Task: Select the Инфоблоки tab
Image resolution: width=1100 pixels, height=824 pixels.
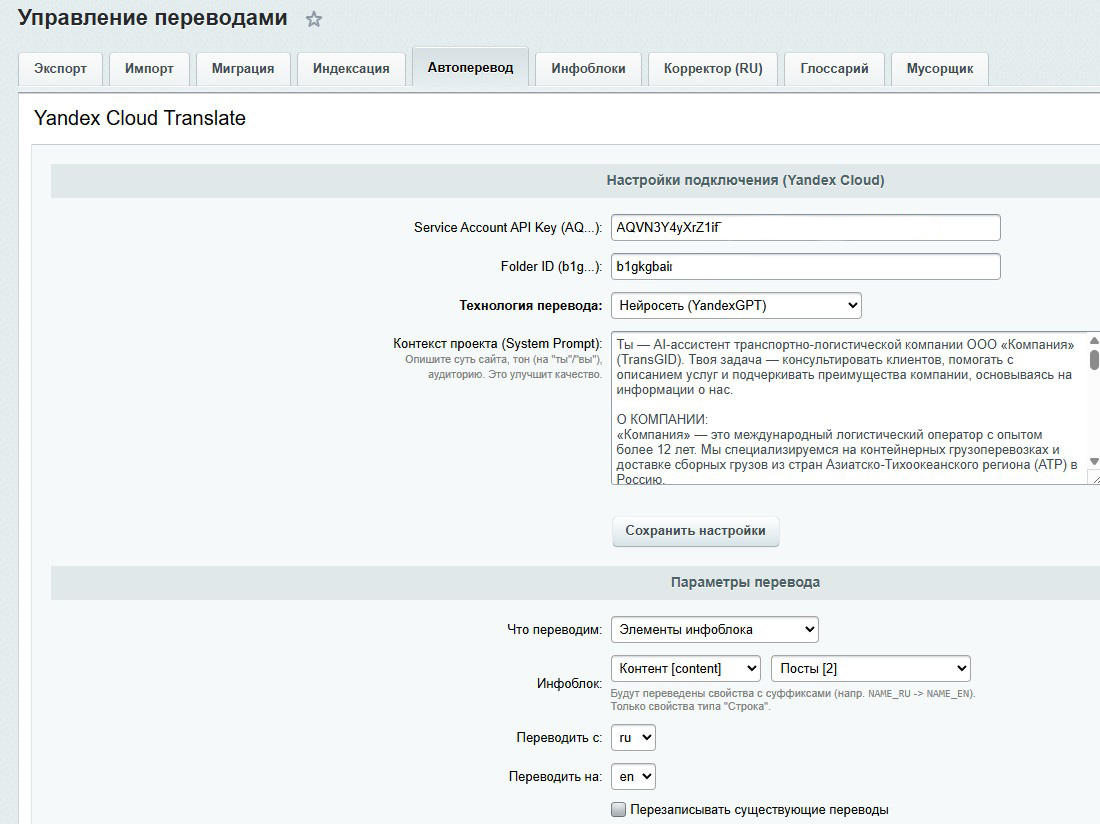Action: 588,69
